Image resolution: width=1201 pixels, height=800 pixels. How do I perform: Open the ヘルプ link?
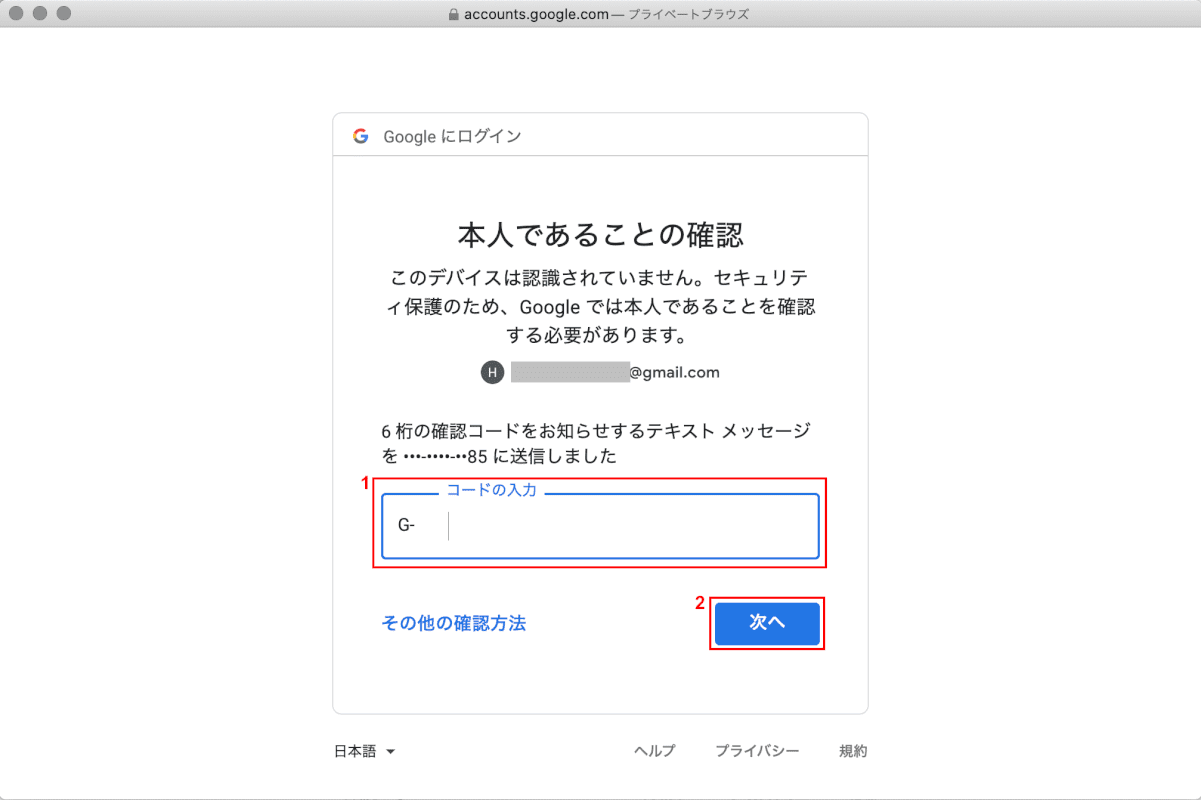655,751
